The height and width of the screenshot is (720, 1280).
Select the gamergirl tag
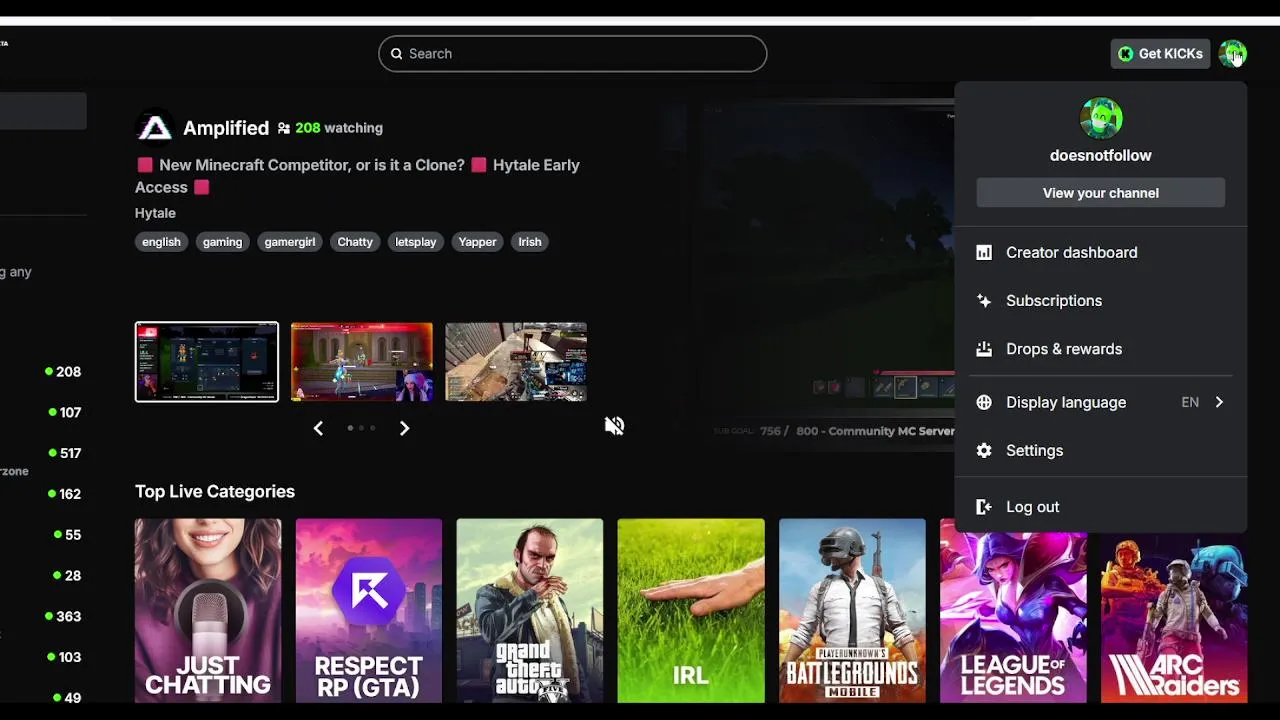click(x=289, y=242)
